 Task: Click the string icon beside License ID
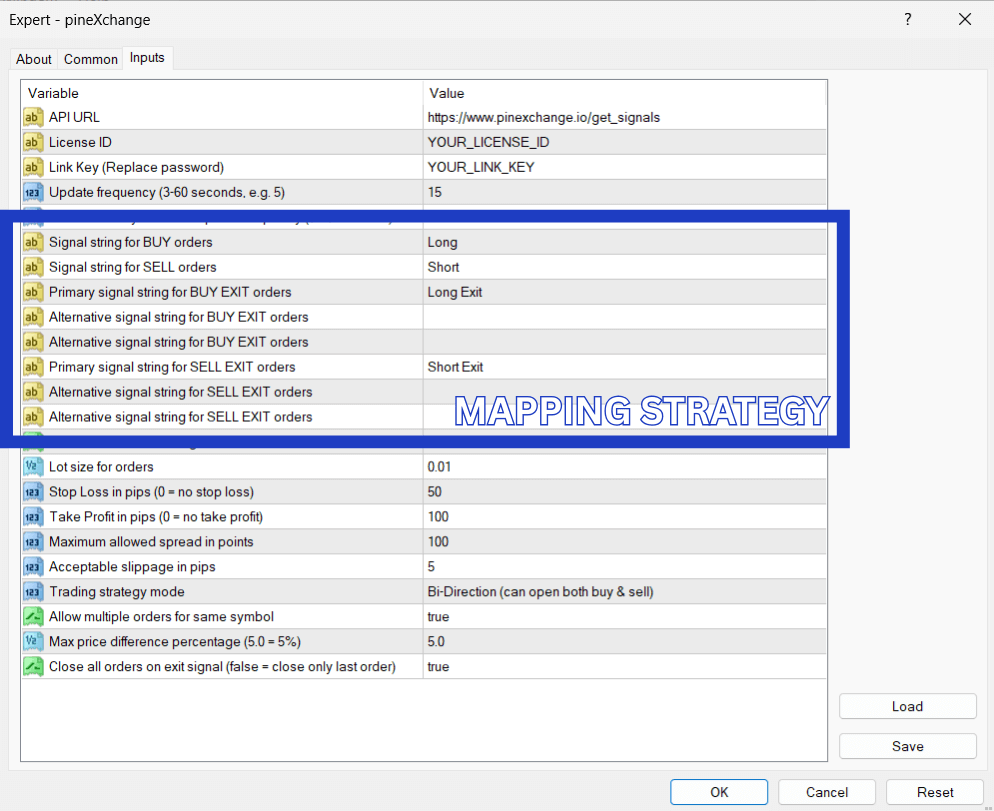tap(32, 142)
